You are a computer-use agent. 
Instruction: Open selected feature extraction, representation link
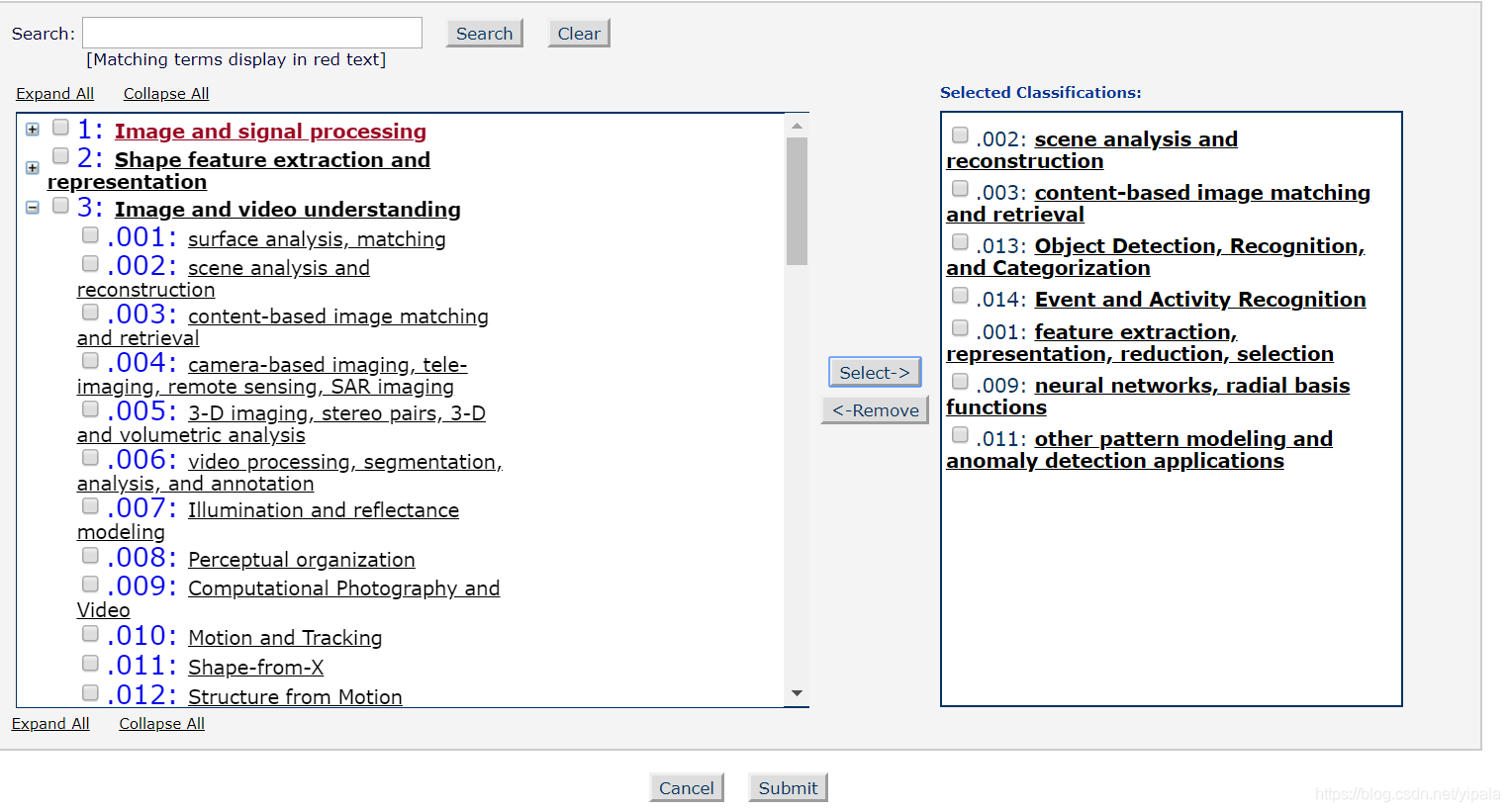(x=1140, y=342)
